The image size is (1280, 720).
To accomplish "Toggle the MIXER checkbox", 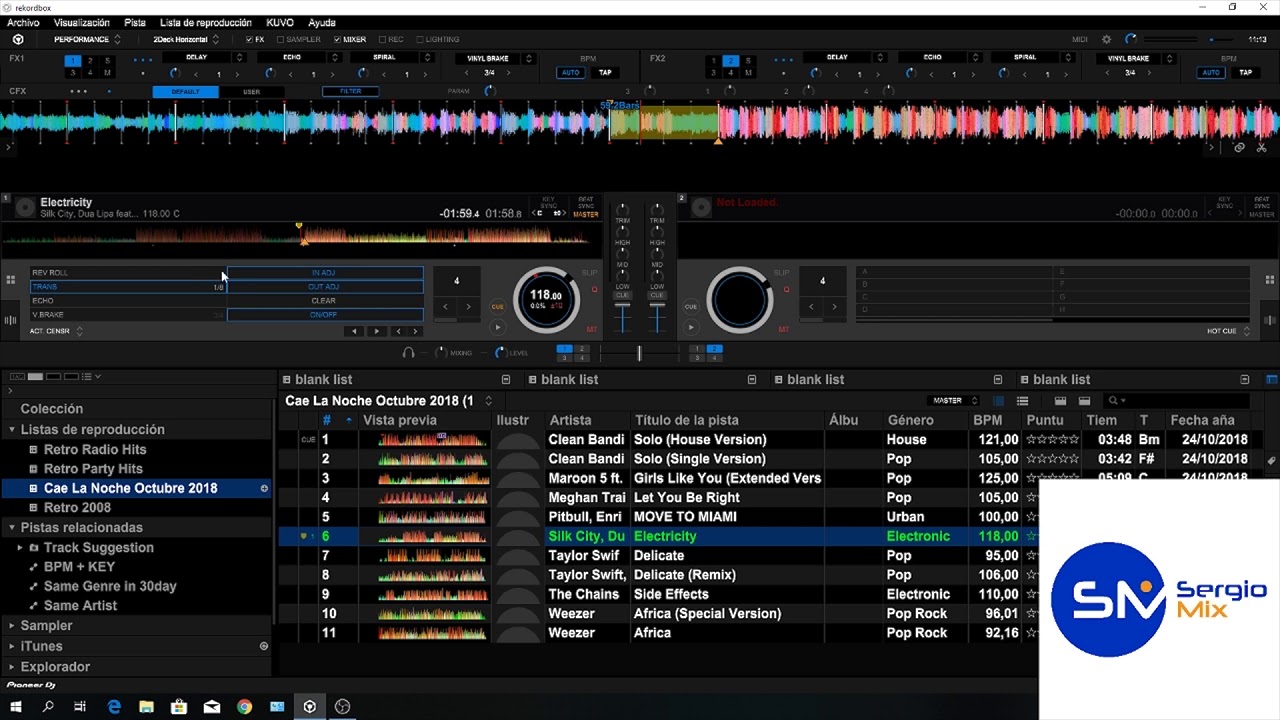I will pos(336,40).
